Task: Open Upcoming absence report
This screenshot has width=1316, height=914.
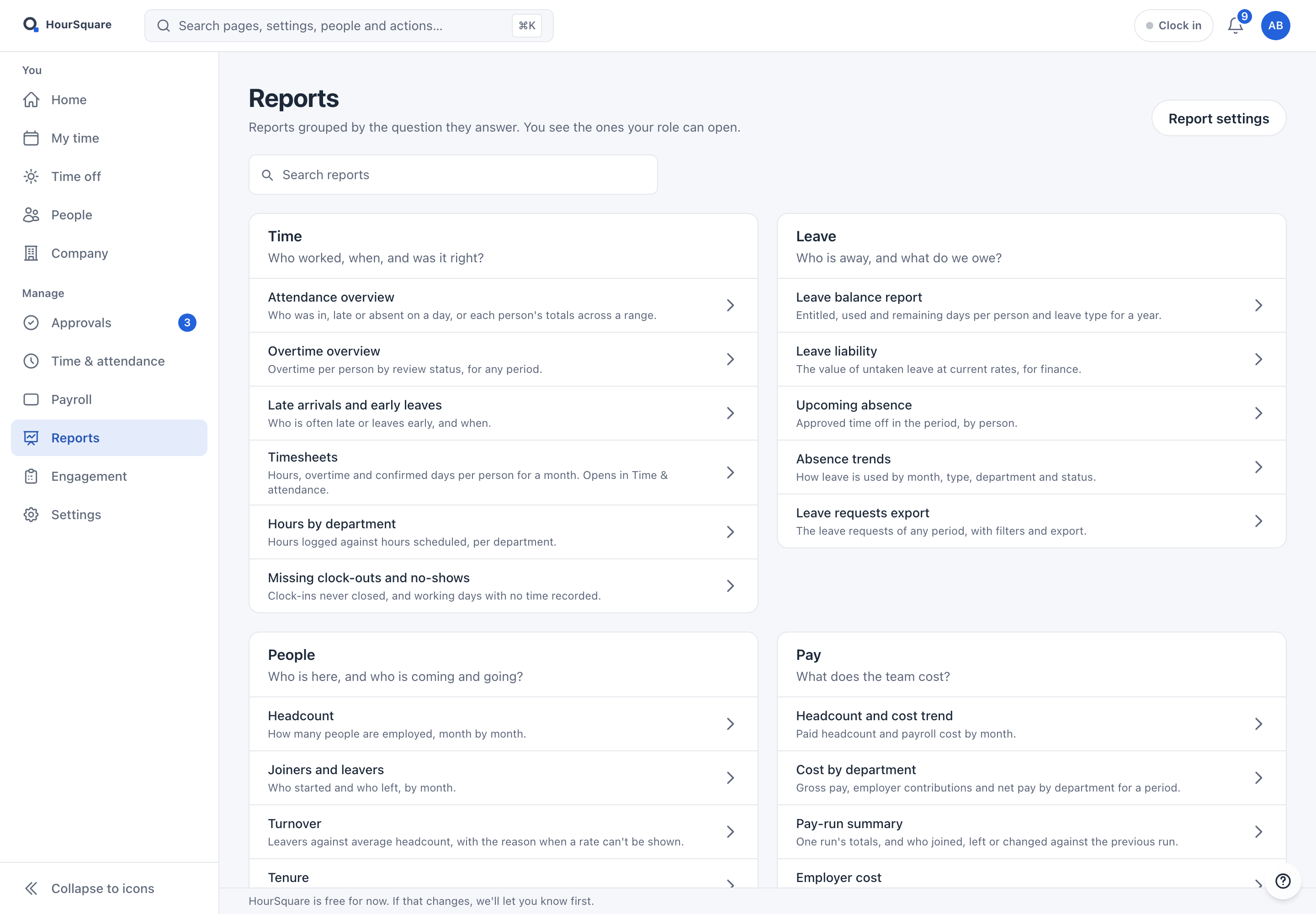Action: point(1031,414)
